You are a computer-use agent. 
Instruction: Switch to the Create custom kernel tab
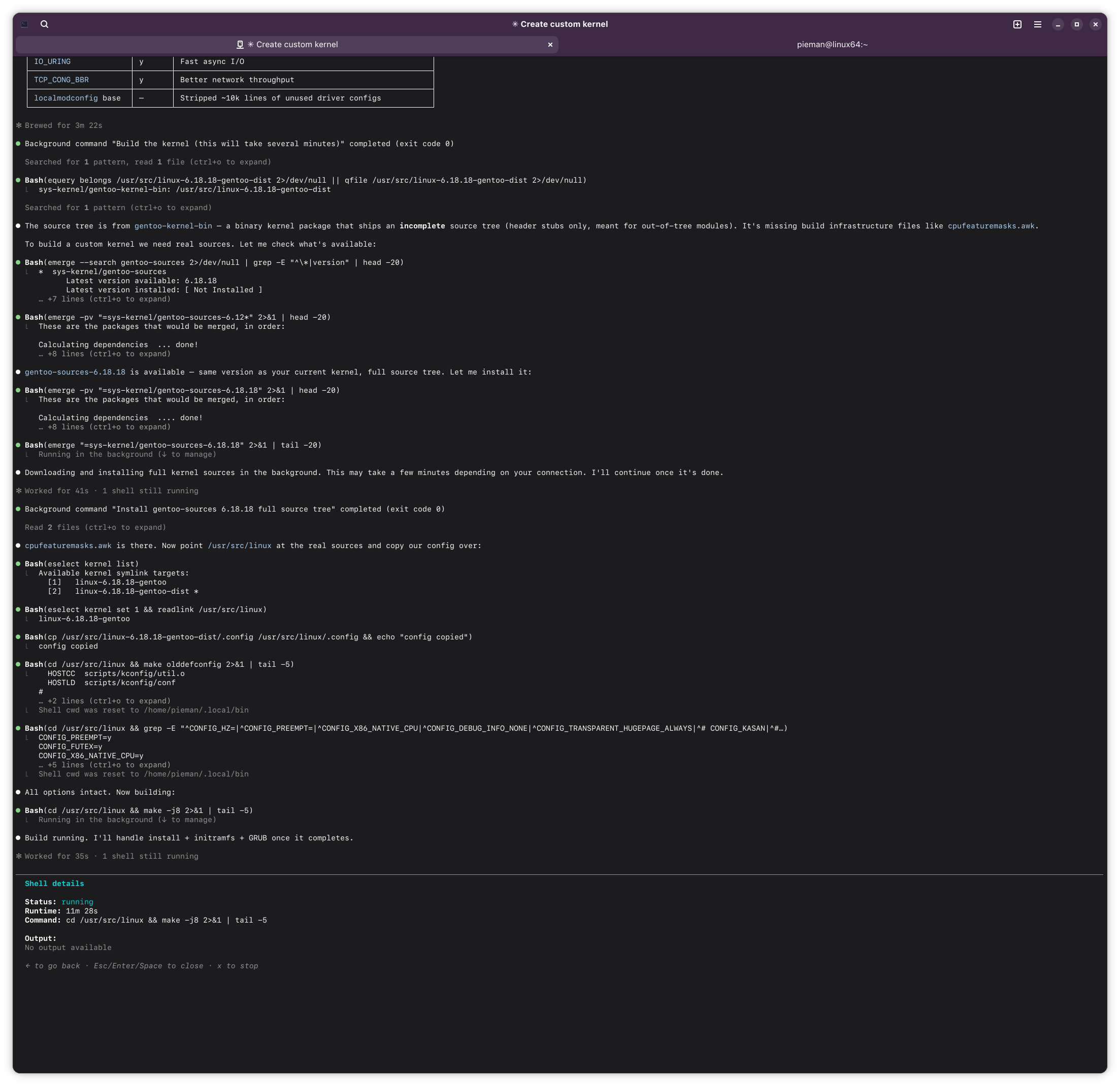(x=296, y=45)
